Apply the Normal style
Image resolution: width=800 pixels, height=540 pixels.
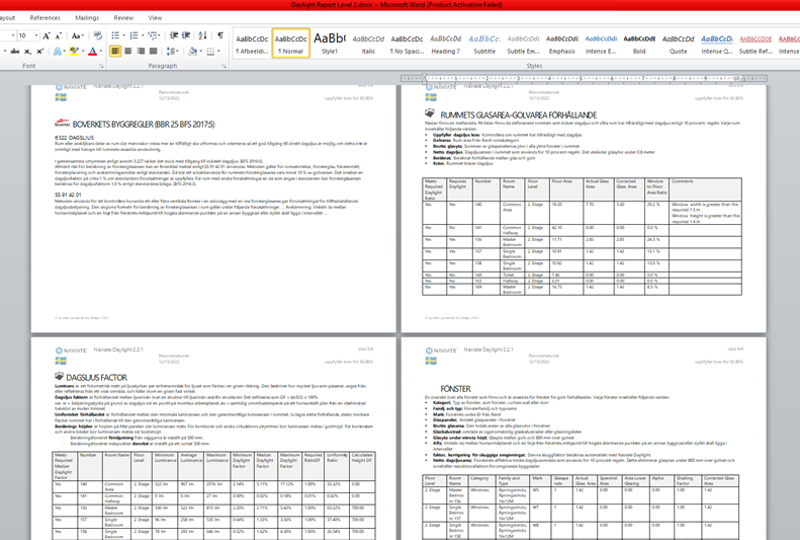click(x=291, y=43)
